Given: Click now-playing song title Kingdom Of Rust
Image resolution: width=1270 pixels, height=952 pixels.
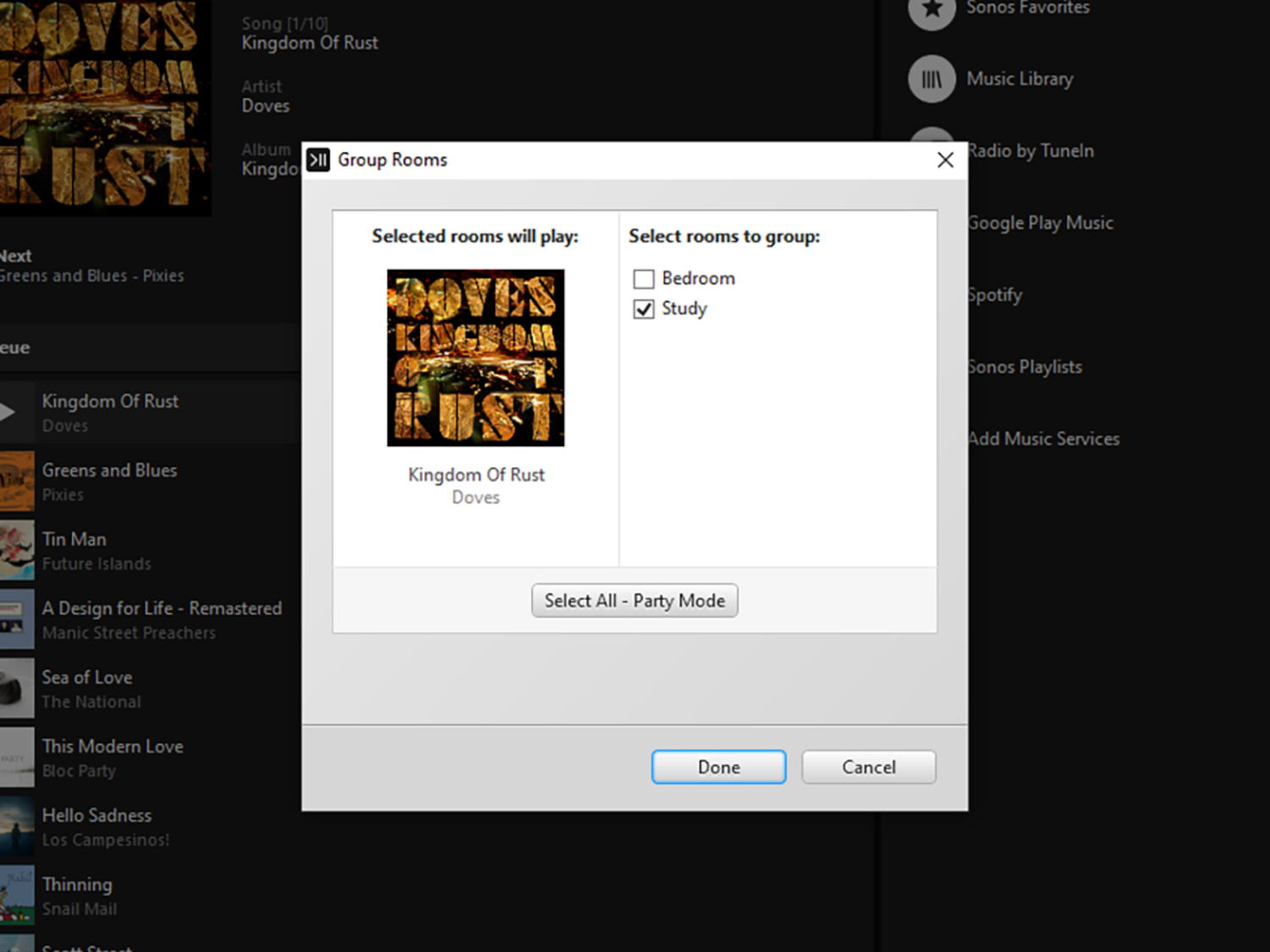Looking at the screenshot, I should coord(310,43).
